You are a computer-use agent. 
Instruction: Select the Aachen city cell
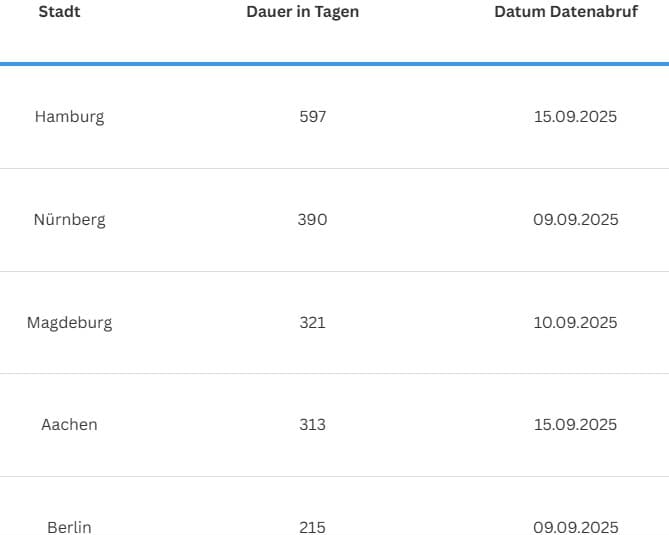69,425
